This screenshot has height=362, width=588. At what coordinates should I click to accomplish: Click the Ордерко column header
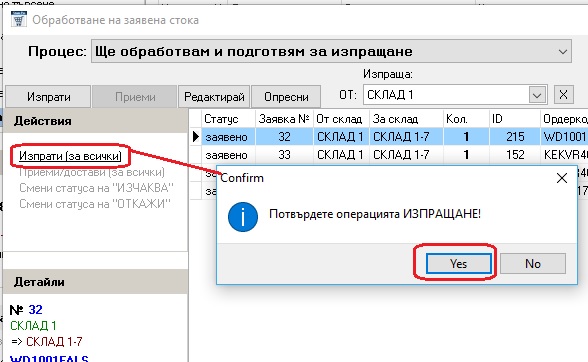564,119
